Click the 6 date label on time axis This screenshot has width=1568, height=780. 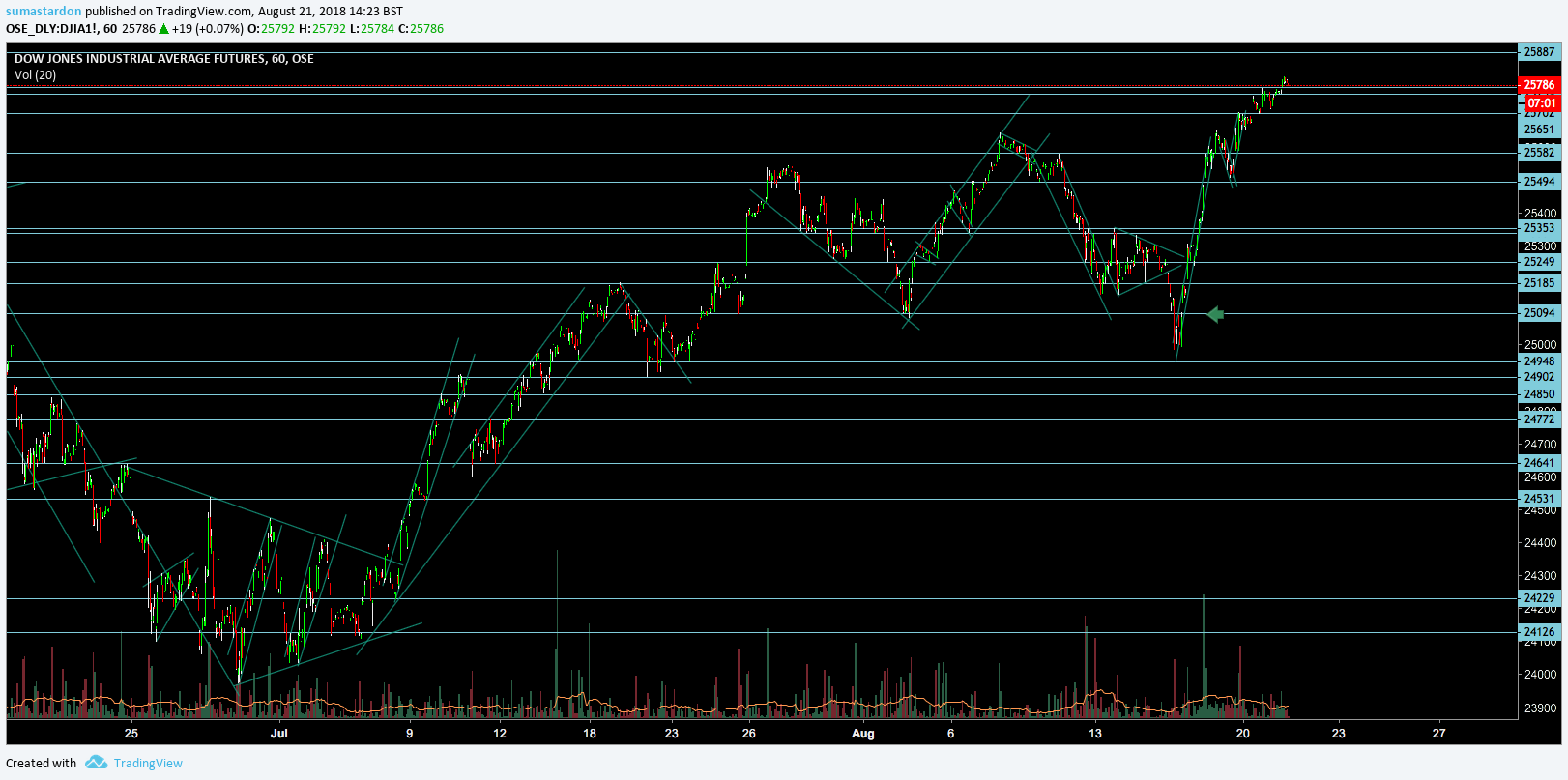point(951,734)
